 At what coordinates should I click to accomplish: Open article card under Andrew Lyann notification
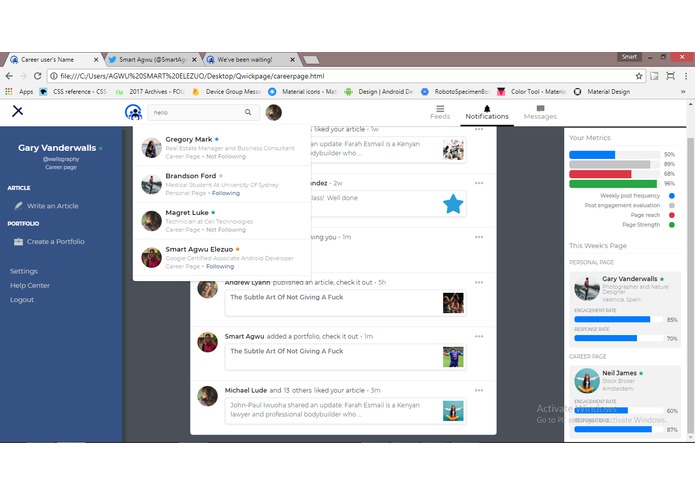coord(346,303)
